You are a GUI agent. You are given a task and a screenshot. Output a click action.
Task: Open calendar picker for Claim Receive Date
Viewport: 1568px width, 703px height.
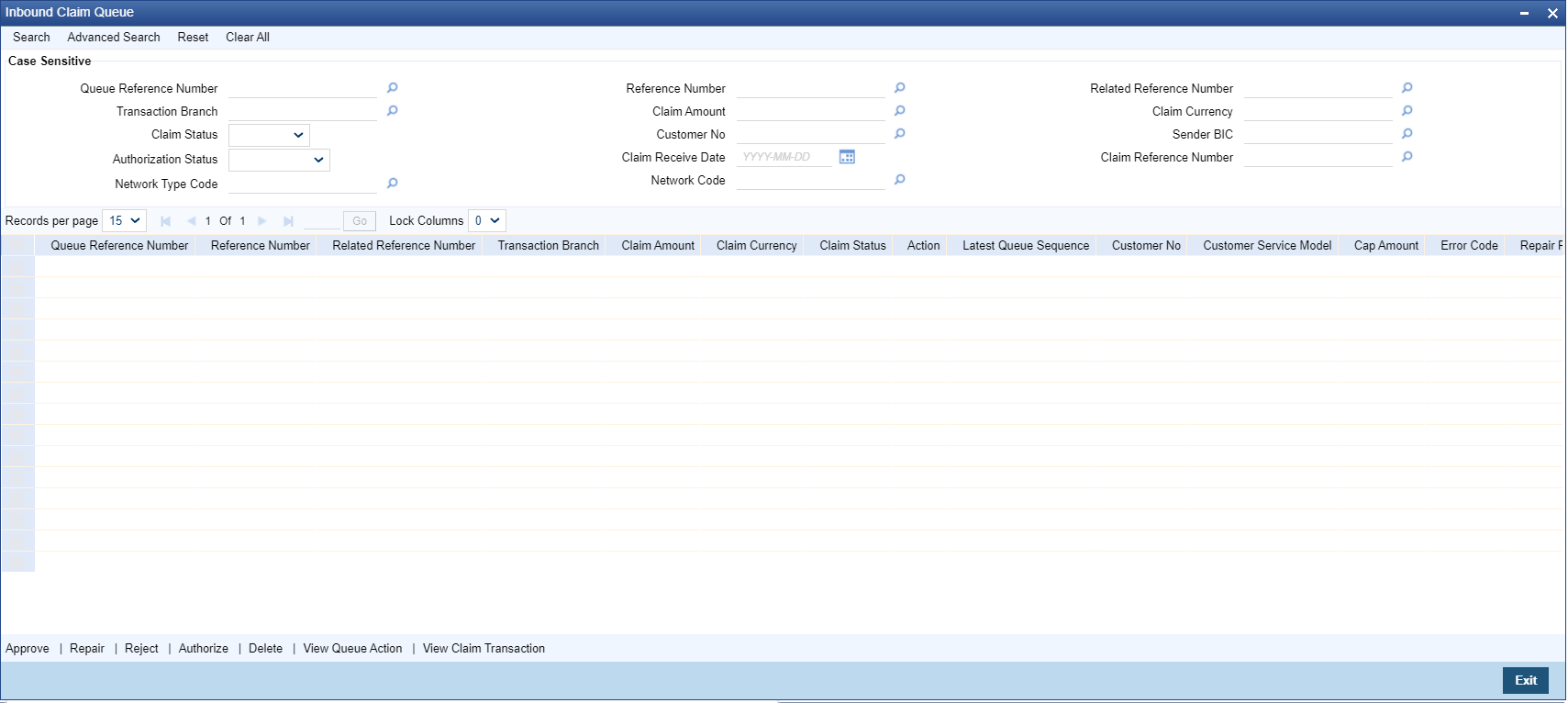847,157
